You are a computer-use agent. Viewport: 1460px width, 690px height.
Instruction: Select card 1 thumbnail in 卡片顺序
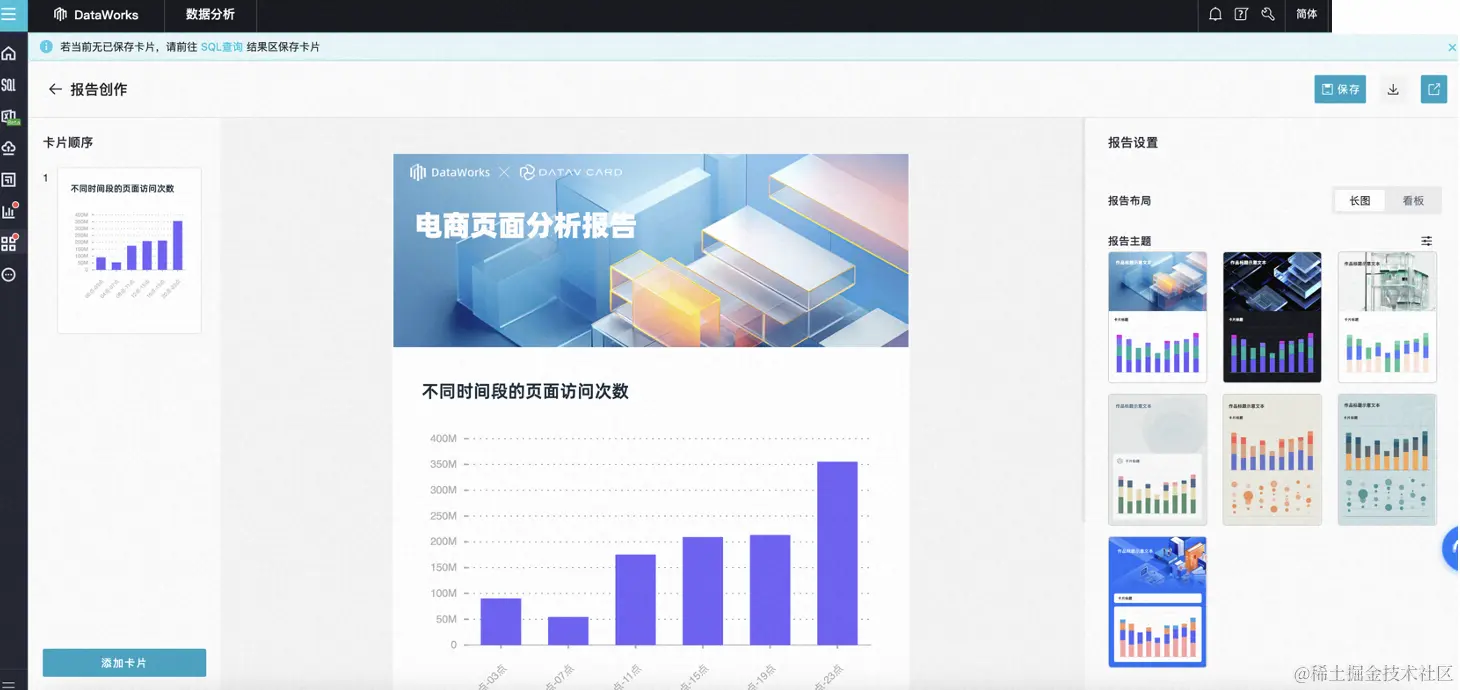point(129,250)
